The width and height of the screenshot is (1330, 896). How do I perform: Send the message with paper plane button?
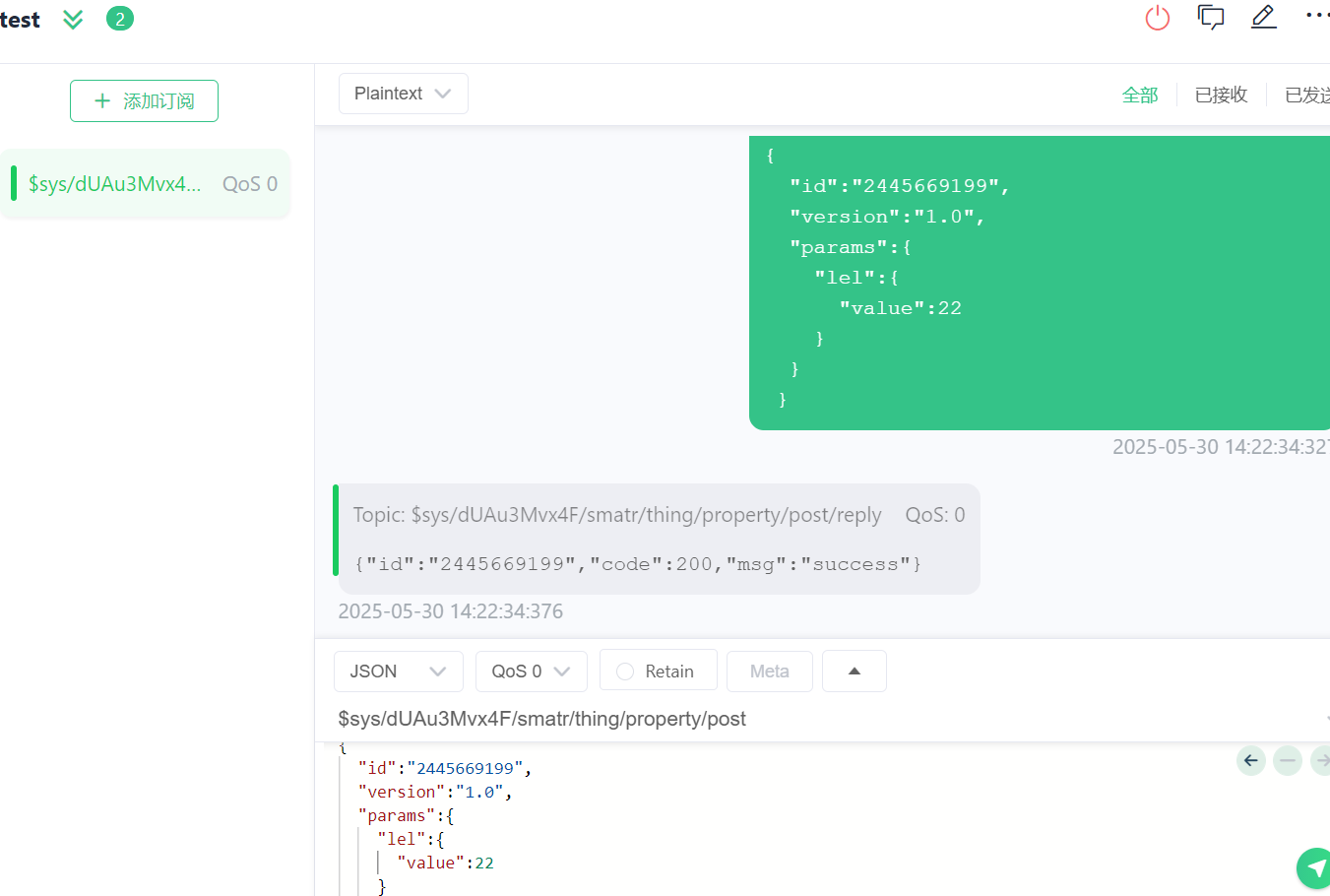coord(1315,868)
